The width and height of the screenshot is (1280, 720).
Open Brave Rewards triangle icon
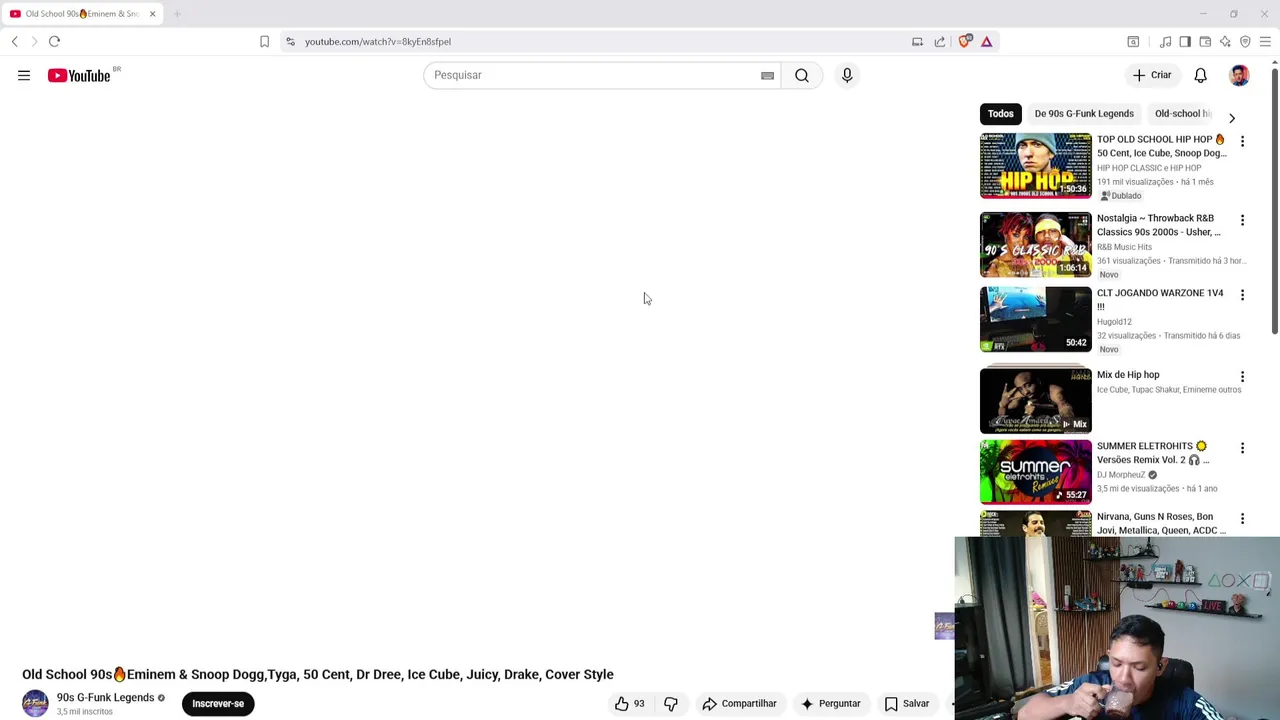tap(986, 41)
